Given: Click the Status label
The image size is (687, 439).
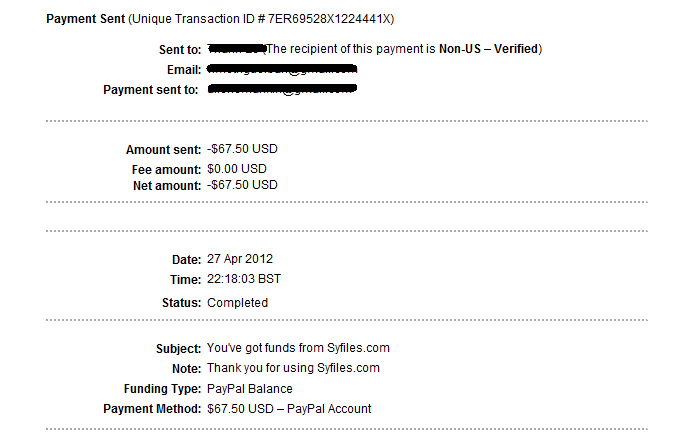Looking at the screenshot, I should click(181, 303).
